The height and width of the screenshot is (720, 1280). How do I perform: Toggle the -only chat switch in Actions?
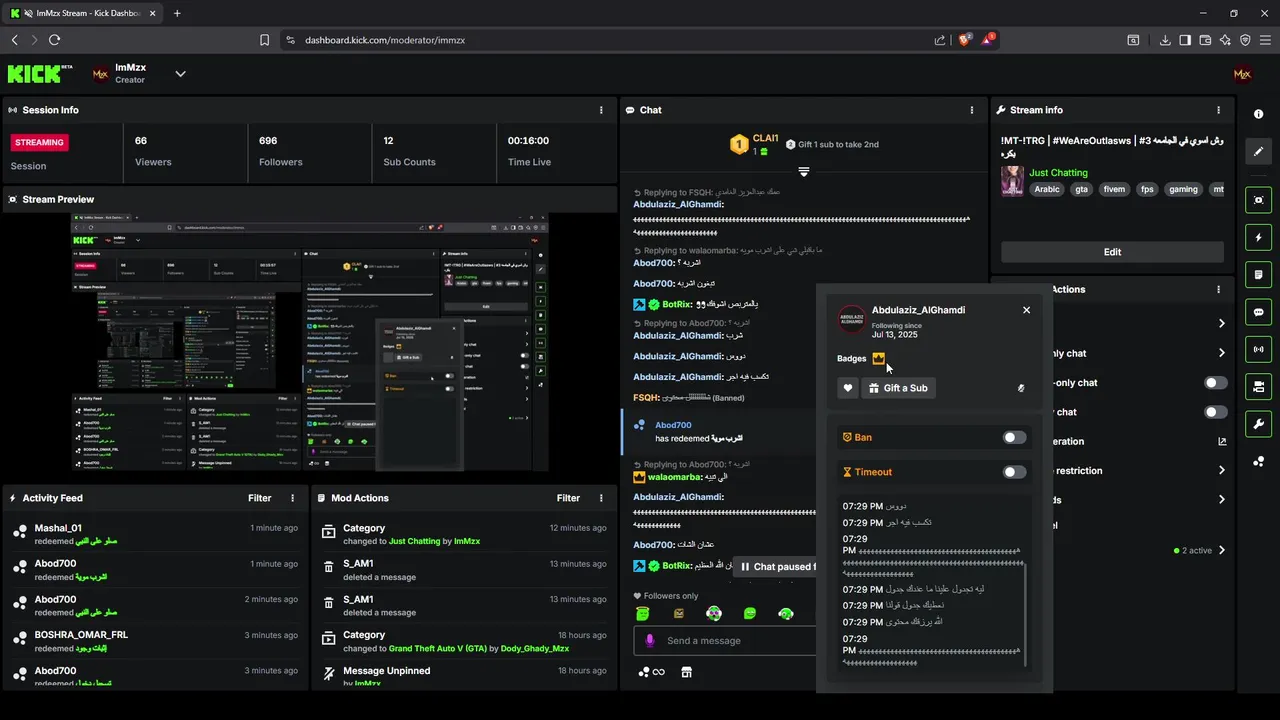(1215, 383)
